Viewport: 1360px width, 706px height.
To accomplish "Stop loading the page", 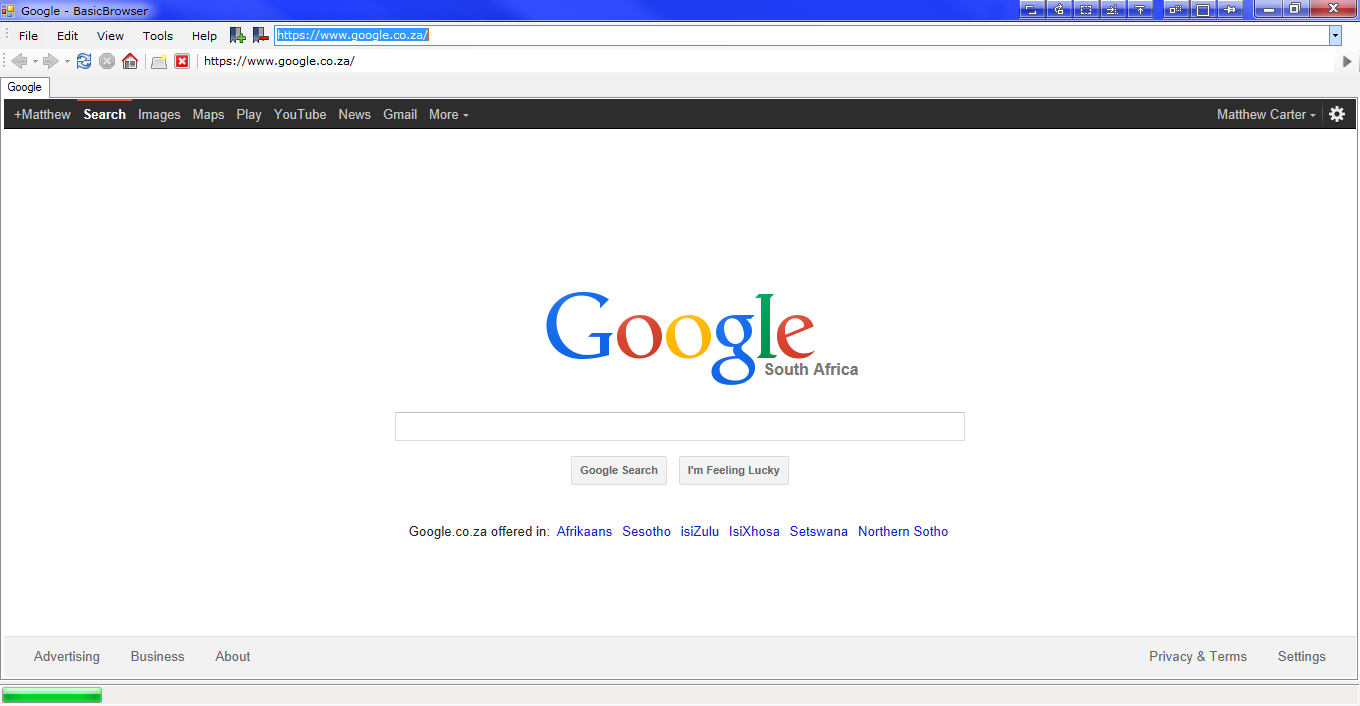I will [x=107, y=61].
